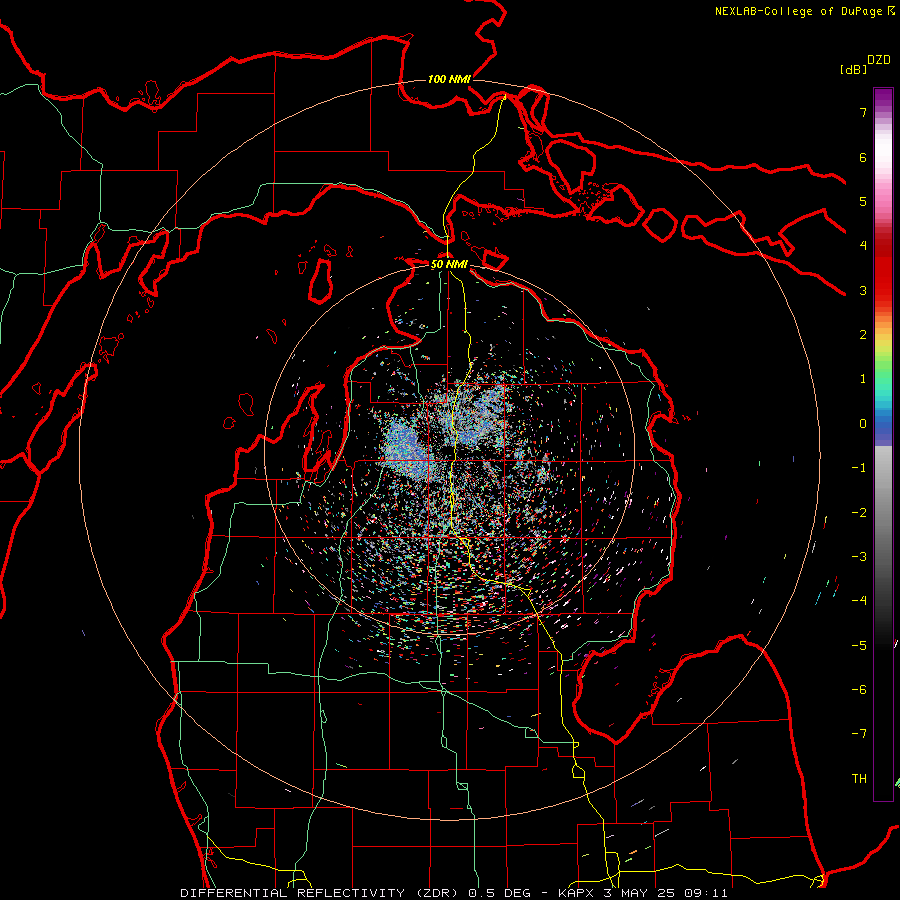Viewport: 900px width, 900px height.
Task: Click the -4 dB value on color scale
Action: (859, 601)
